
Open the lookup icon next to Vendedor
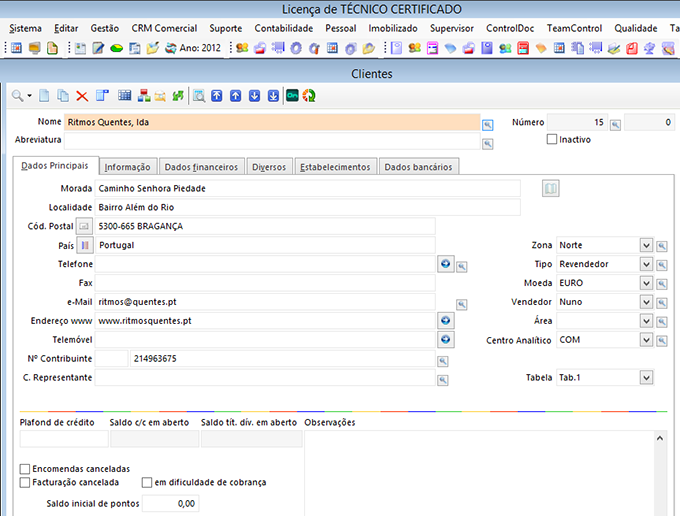click(x=662, y=303)
